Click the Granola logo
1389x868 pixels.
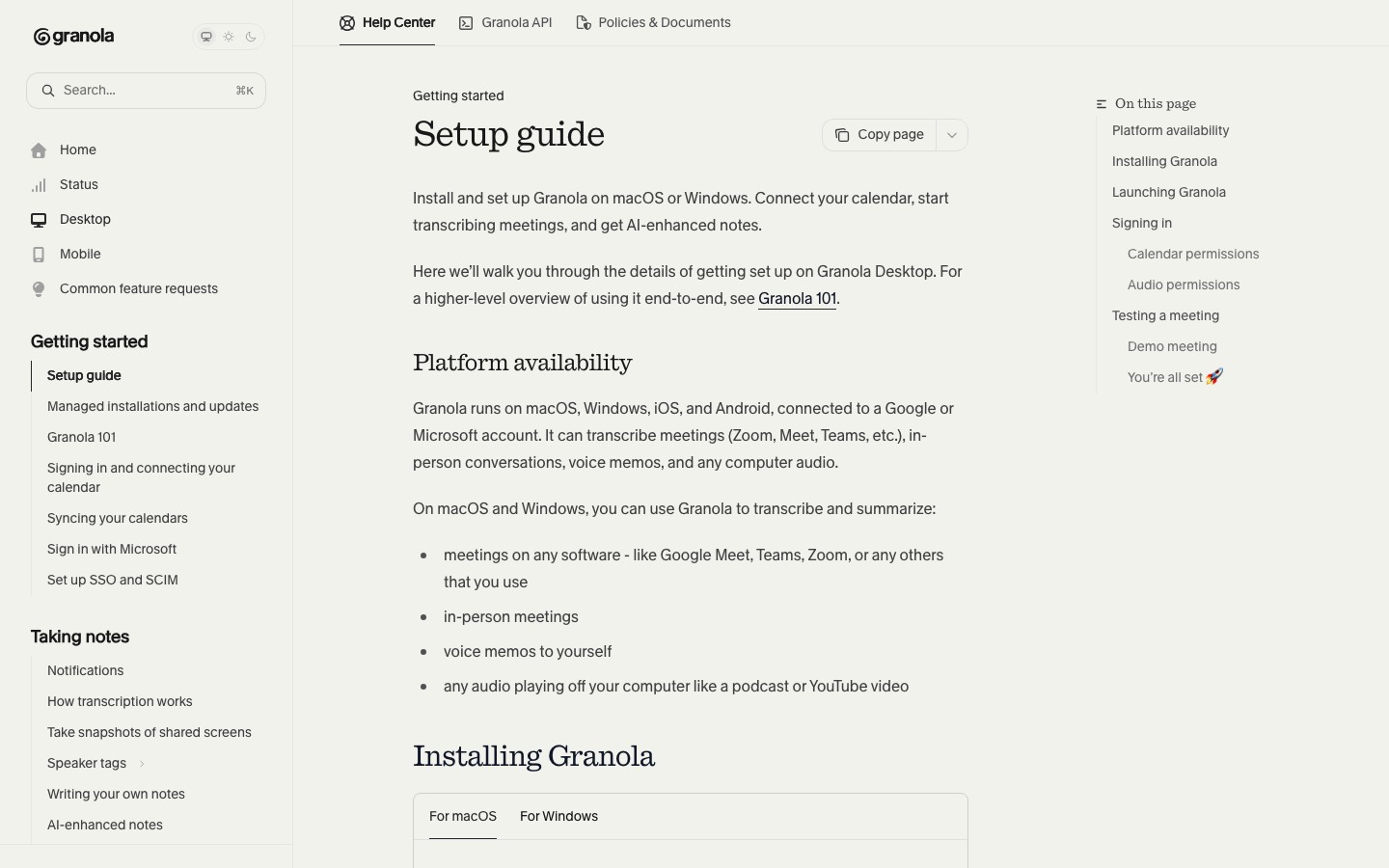[x=74, y=37]
